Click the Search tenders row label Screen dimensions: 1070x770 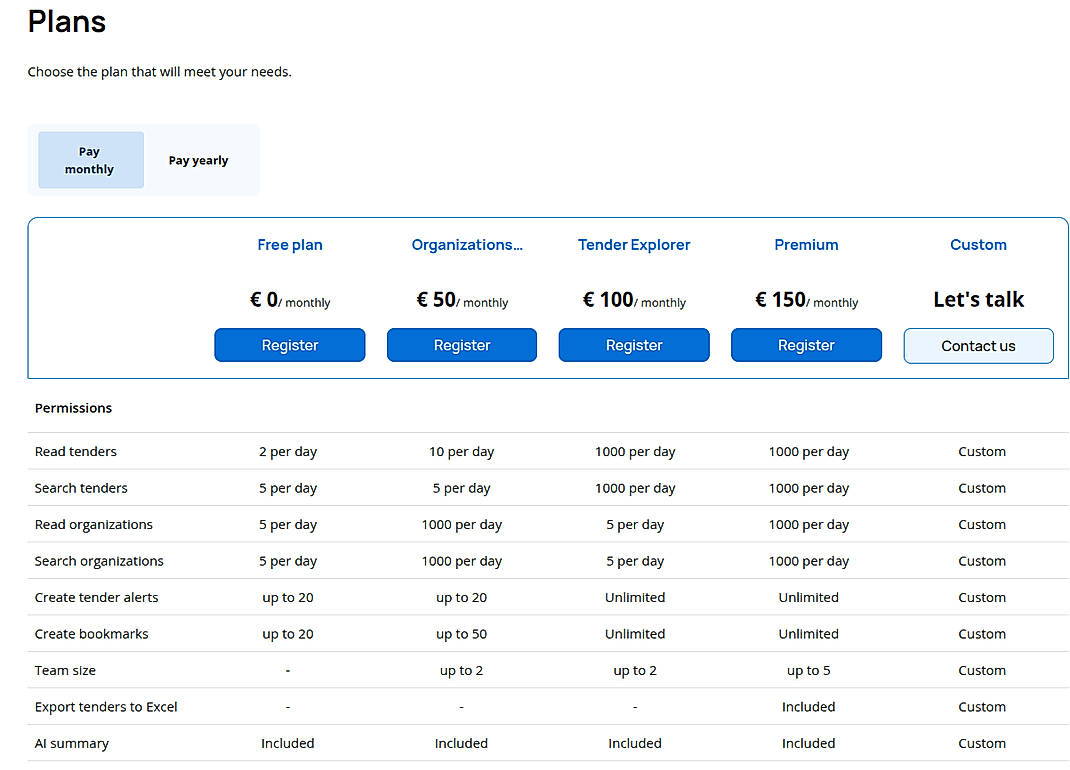[81, 488]
